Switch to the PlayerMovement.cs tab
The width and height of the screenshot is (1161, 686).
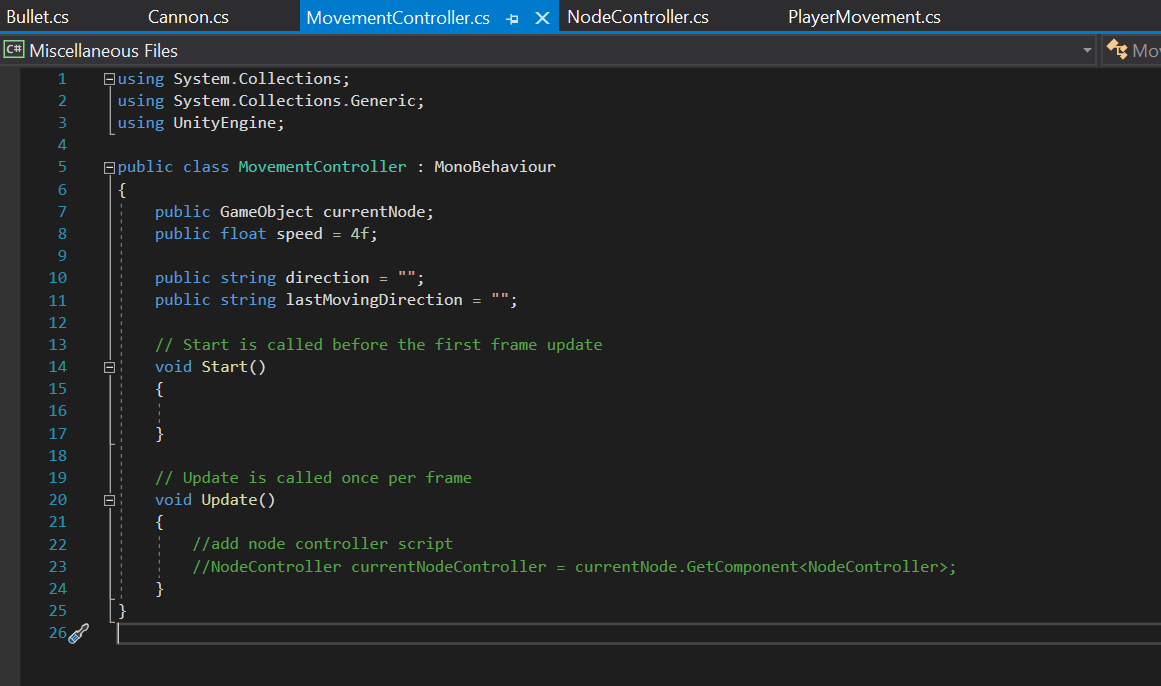[864, 16]
